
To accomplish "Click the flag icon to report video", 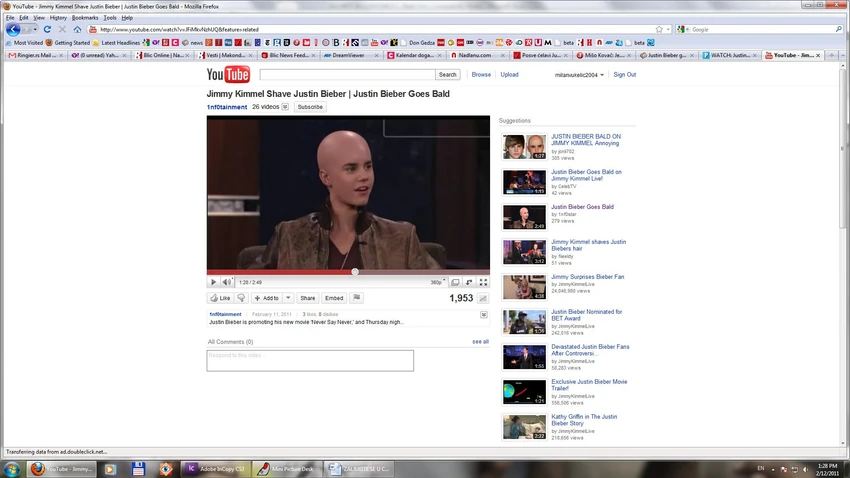I will [357, 298].
